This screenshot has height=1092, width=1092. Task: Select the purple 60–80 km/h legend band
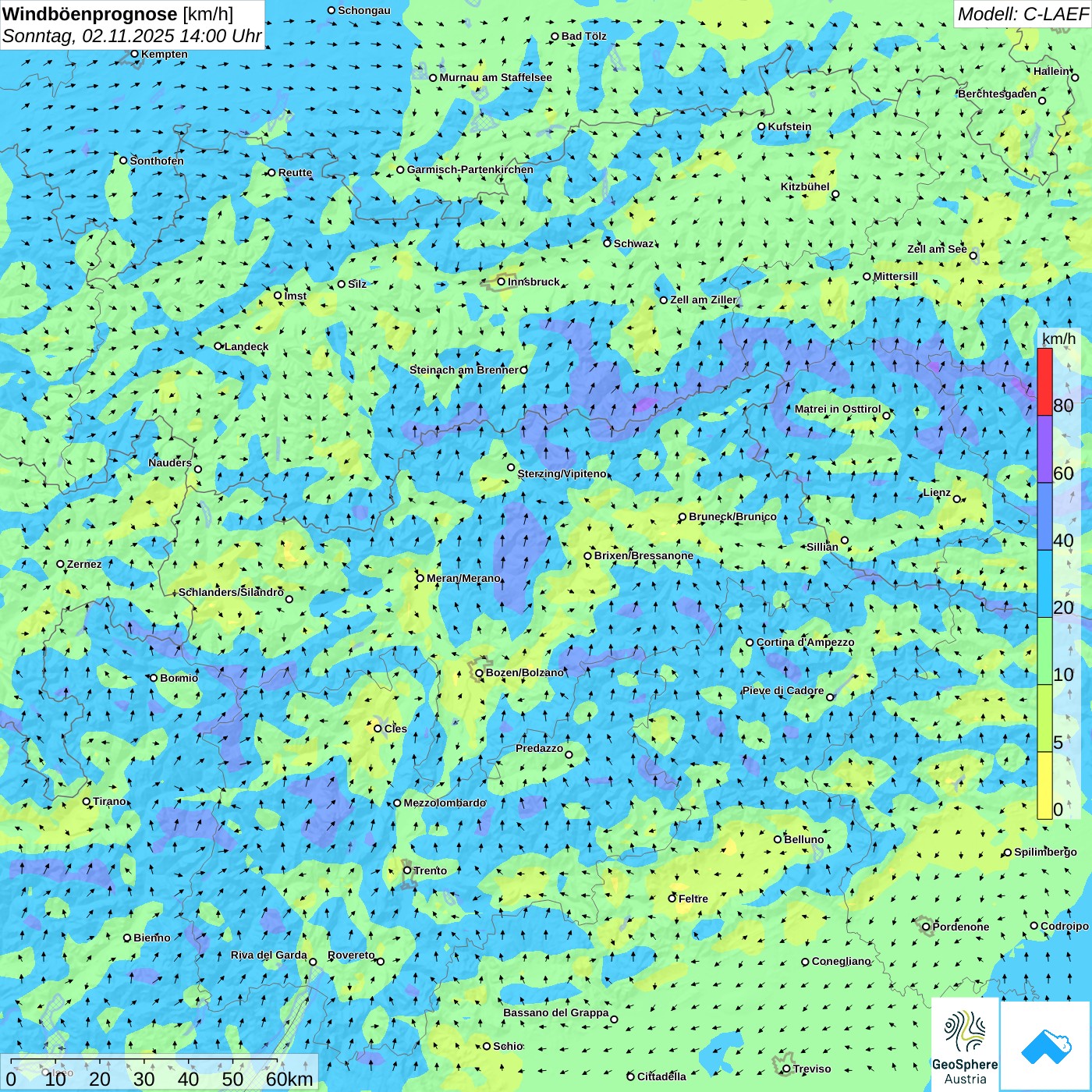click(1044, 449)
